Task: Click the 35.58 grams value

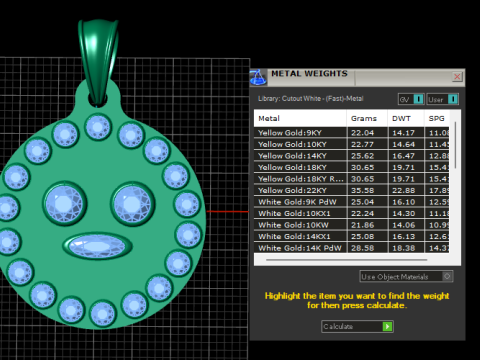Action: pyautogui.click(x=362, y=190)
